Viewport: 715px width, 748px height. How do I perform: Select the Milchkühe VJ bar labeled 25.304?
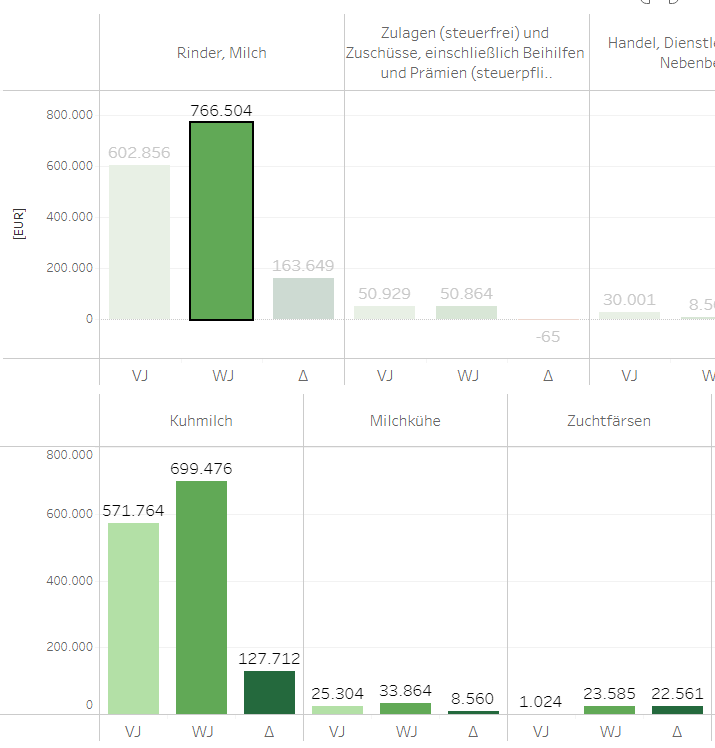(x=337, y=710)
